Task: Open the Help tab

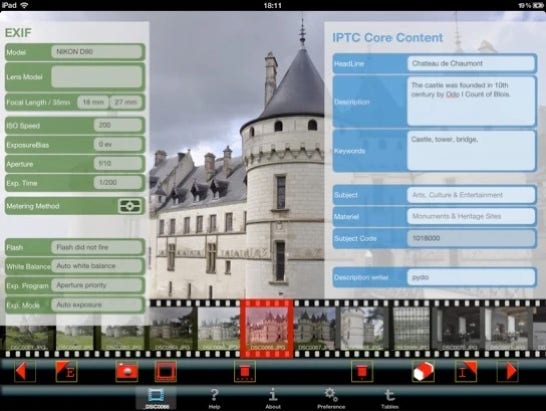Action: coord(214,398)
